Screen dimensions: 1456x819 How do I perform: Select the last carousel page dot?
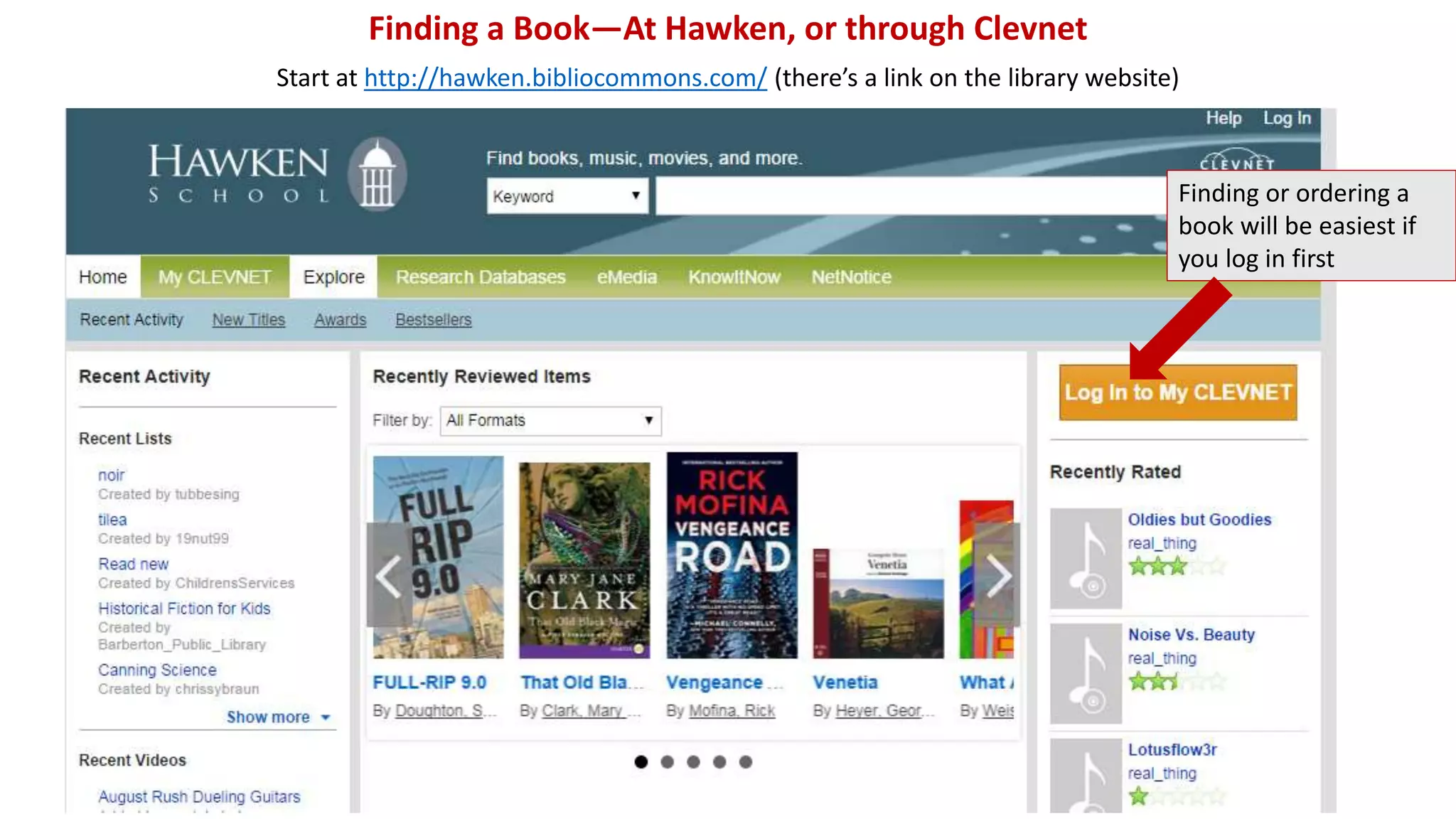[745, 762]
